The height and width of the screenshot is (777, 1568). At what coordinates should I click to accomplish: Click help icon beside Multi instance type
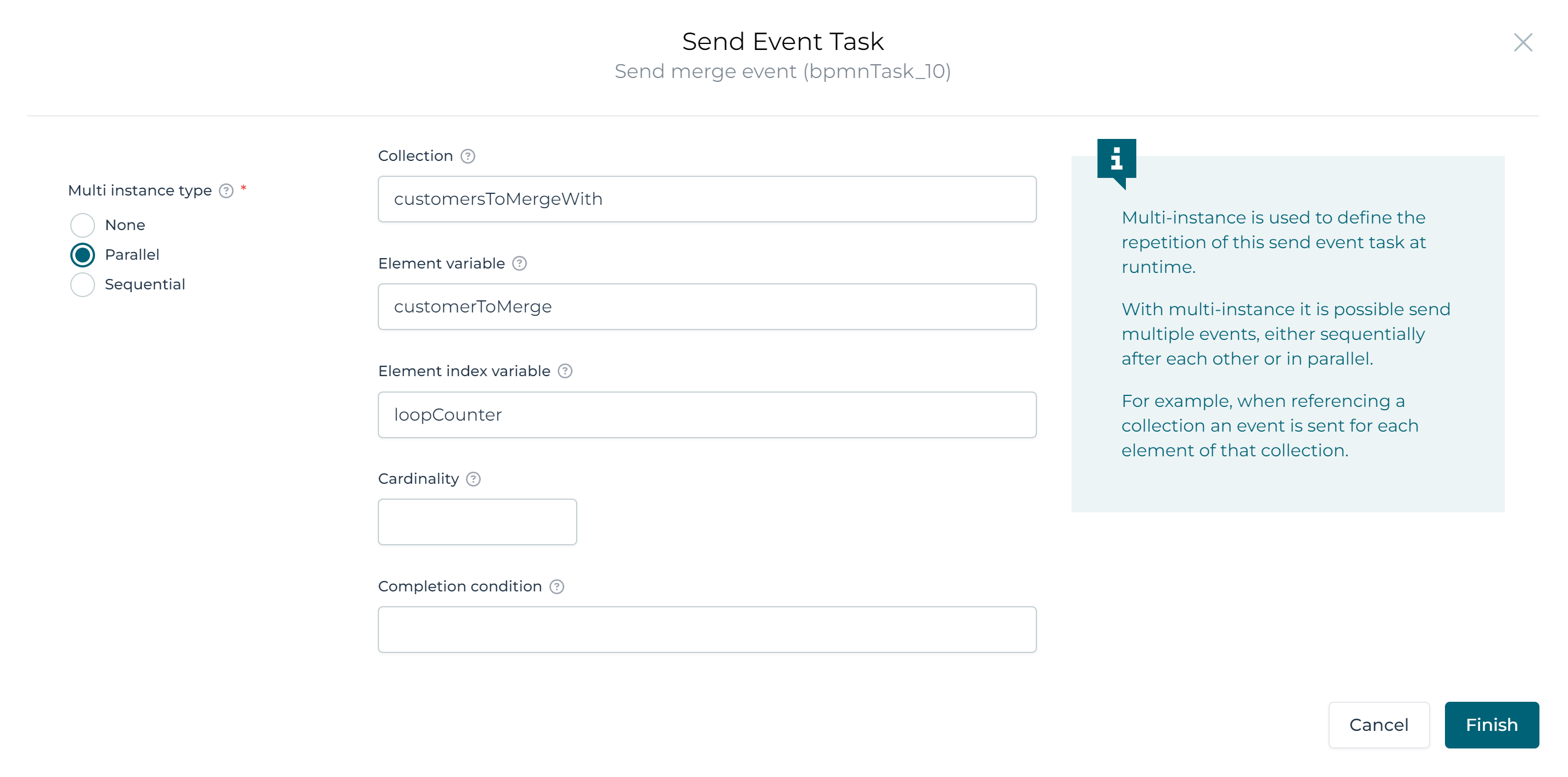click(226, 191)
